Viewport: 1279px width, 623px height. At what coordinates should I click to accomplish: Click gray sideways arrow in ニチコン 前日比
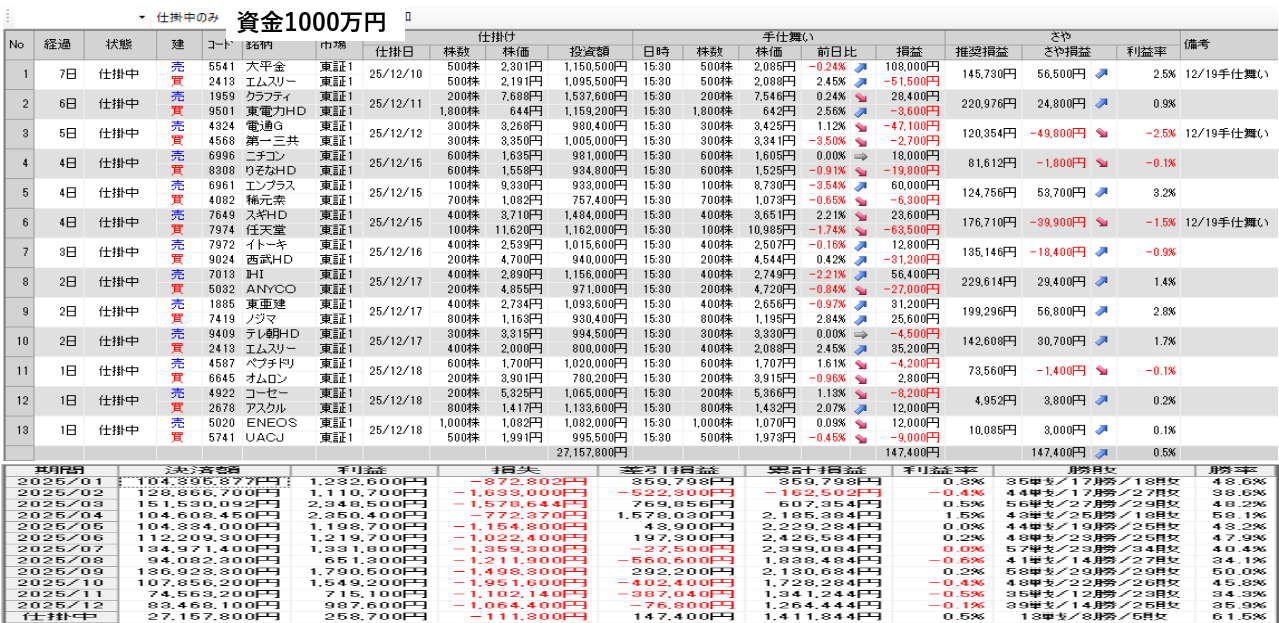pos(860,156)
